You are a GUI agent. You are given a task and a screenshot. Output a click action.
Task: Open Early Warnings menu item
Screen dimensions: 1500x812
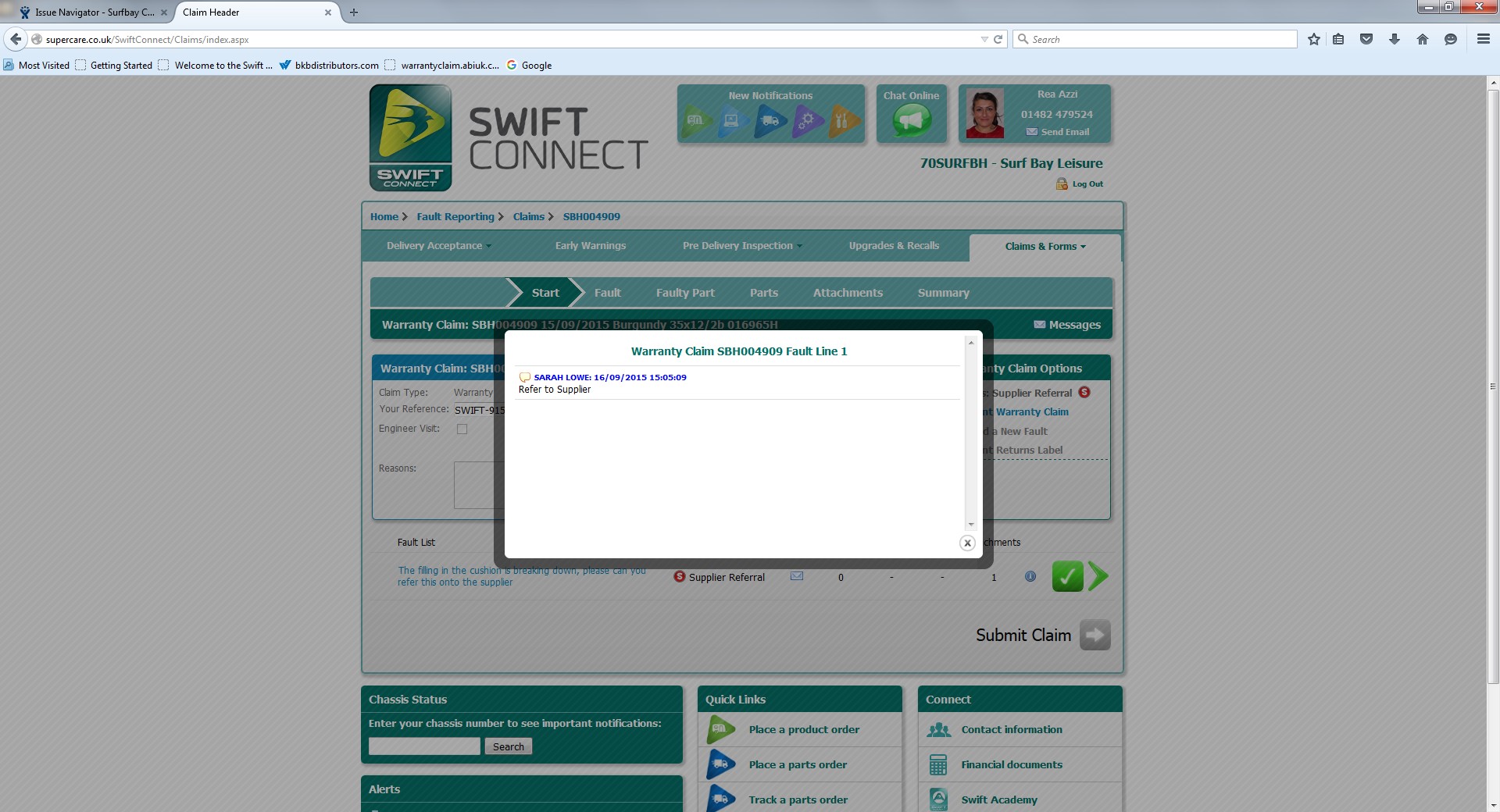tap(591, 246)
